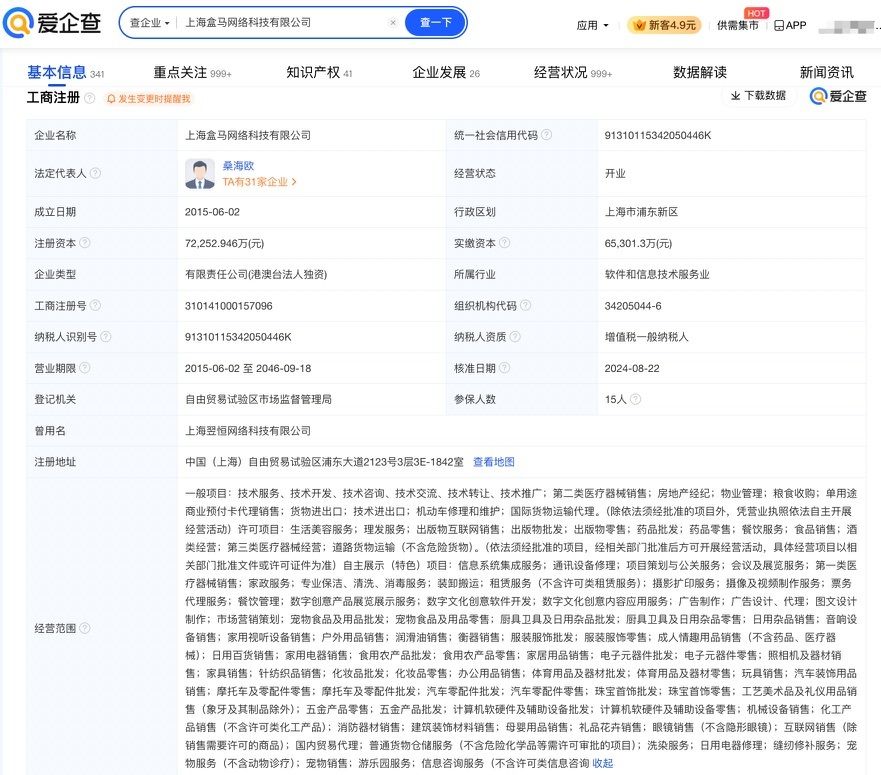
Task: Click the 查一下 search button
Action: pyautogui.click(x=435, y=22)
